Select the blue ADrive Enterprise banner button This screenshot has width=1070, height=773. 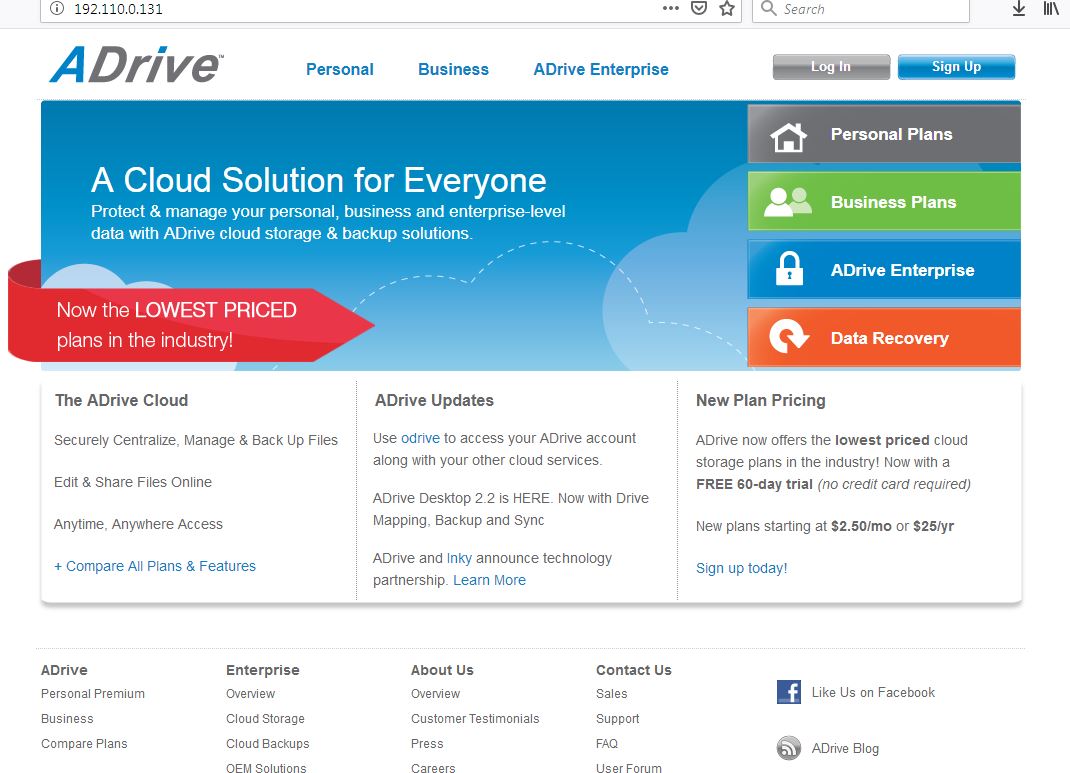(884, 269)
